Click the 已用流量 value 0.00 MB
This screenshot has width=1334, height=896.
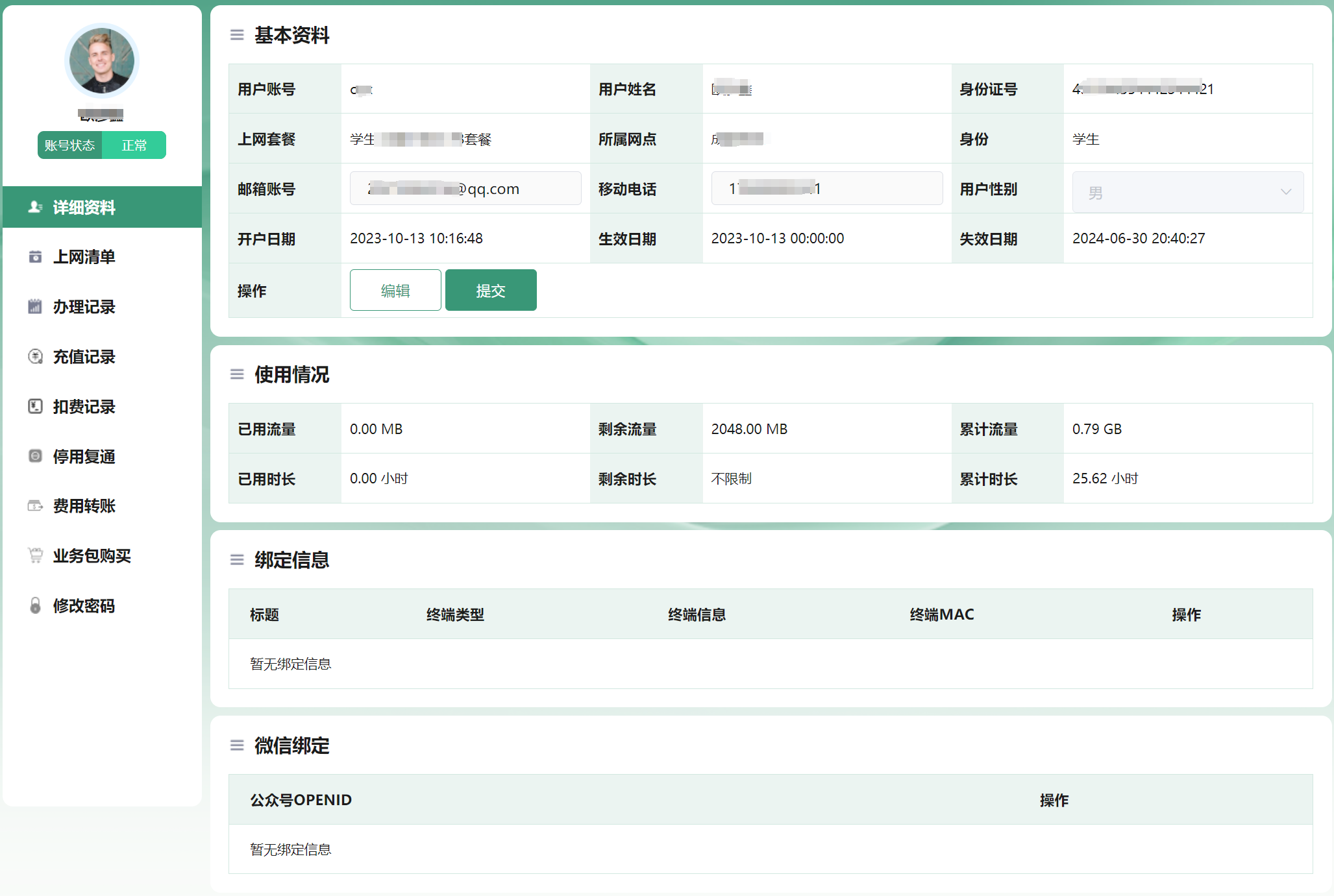coord(376,429)
